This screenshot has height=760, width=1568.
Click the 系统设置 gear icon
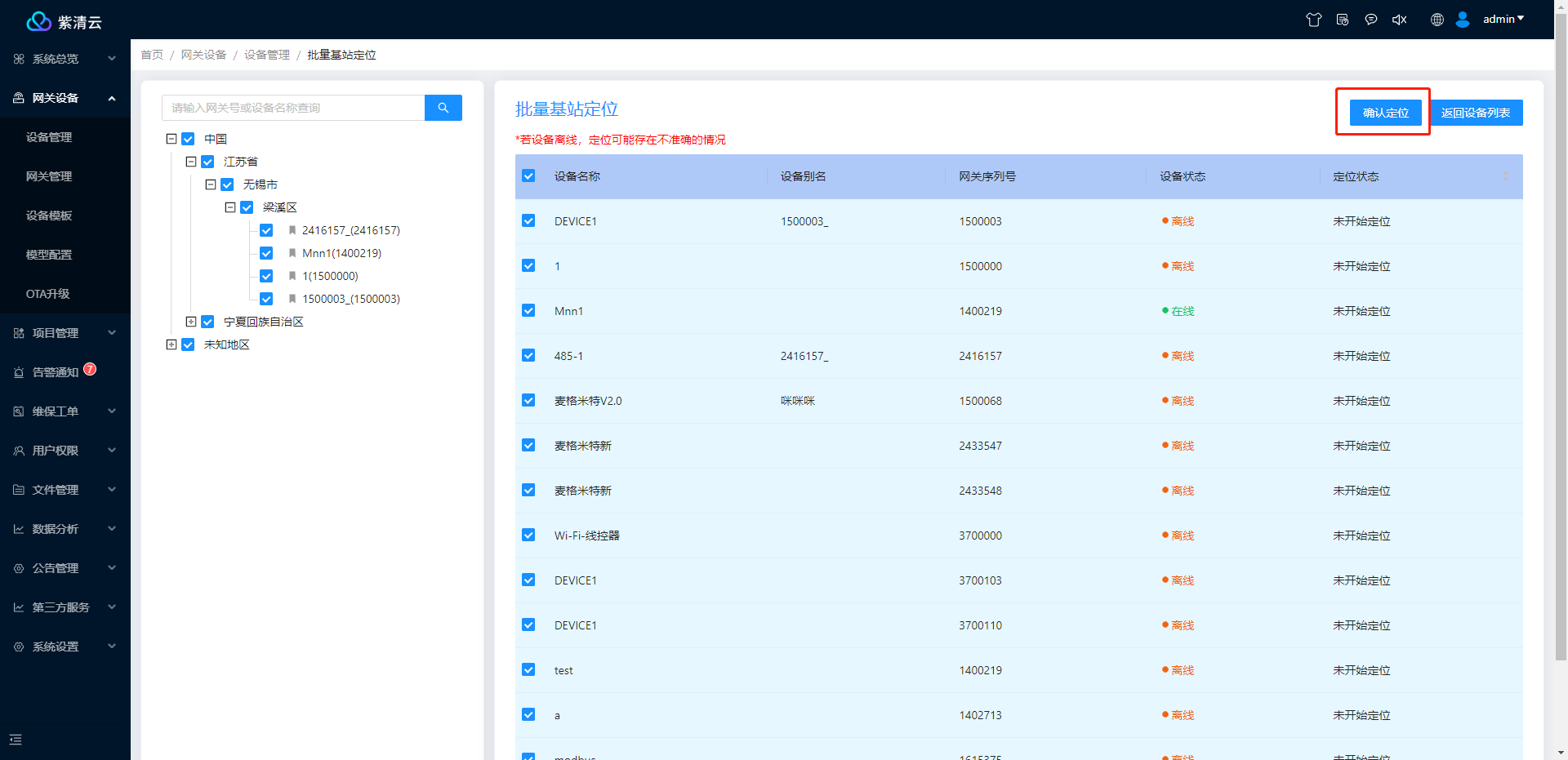click(19, 647)
